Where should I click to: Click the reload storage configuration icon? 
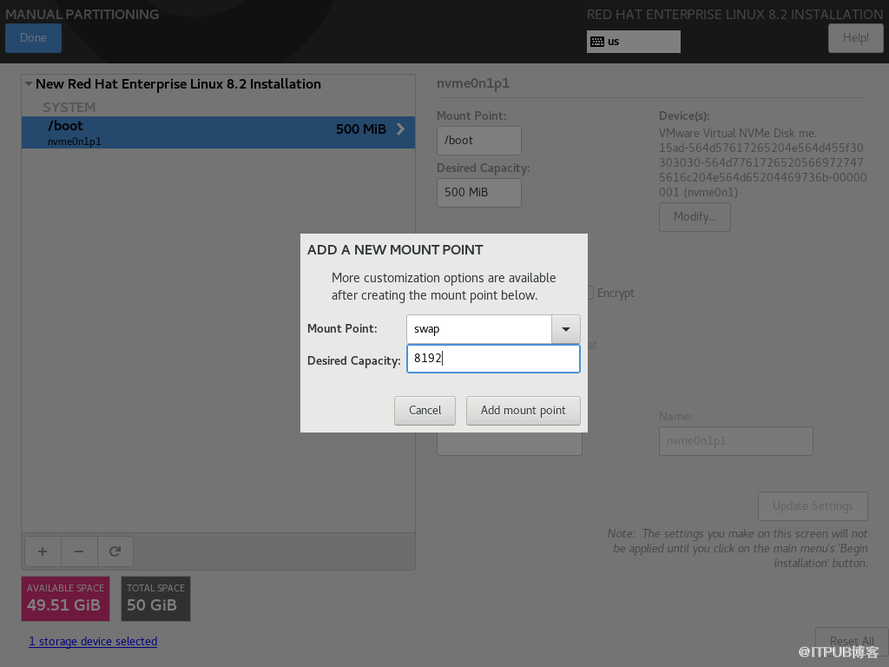pos(115,551)
